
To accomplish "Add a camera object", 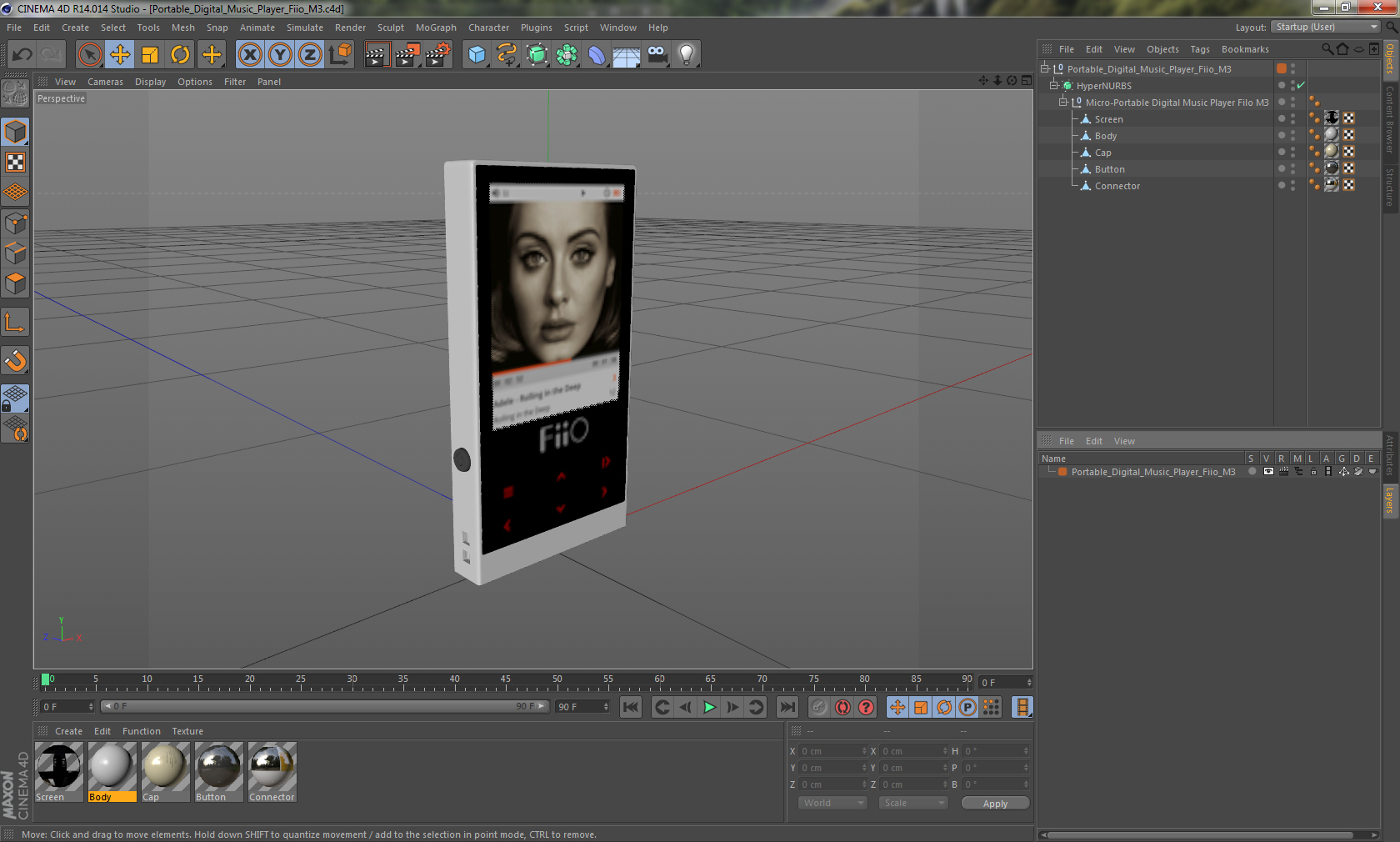I will click(657, 55).
